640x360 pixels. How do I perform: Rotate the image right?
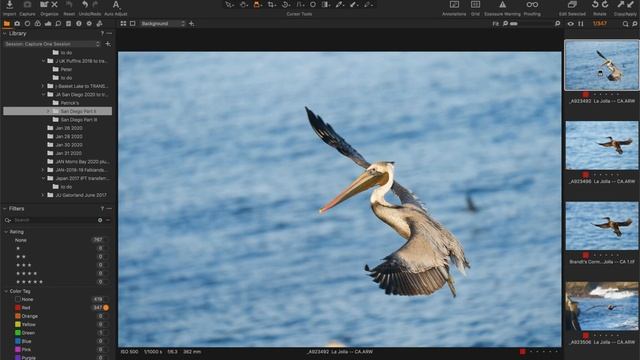click(605, 4)
